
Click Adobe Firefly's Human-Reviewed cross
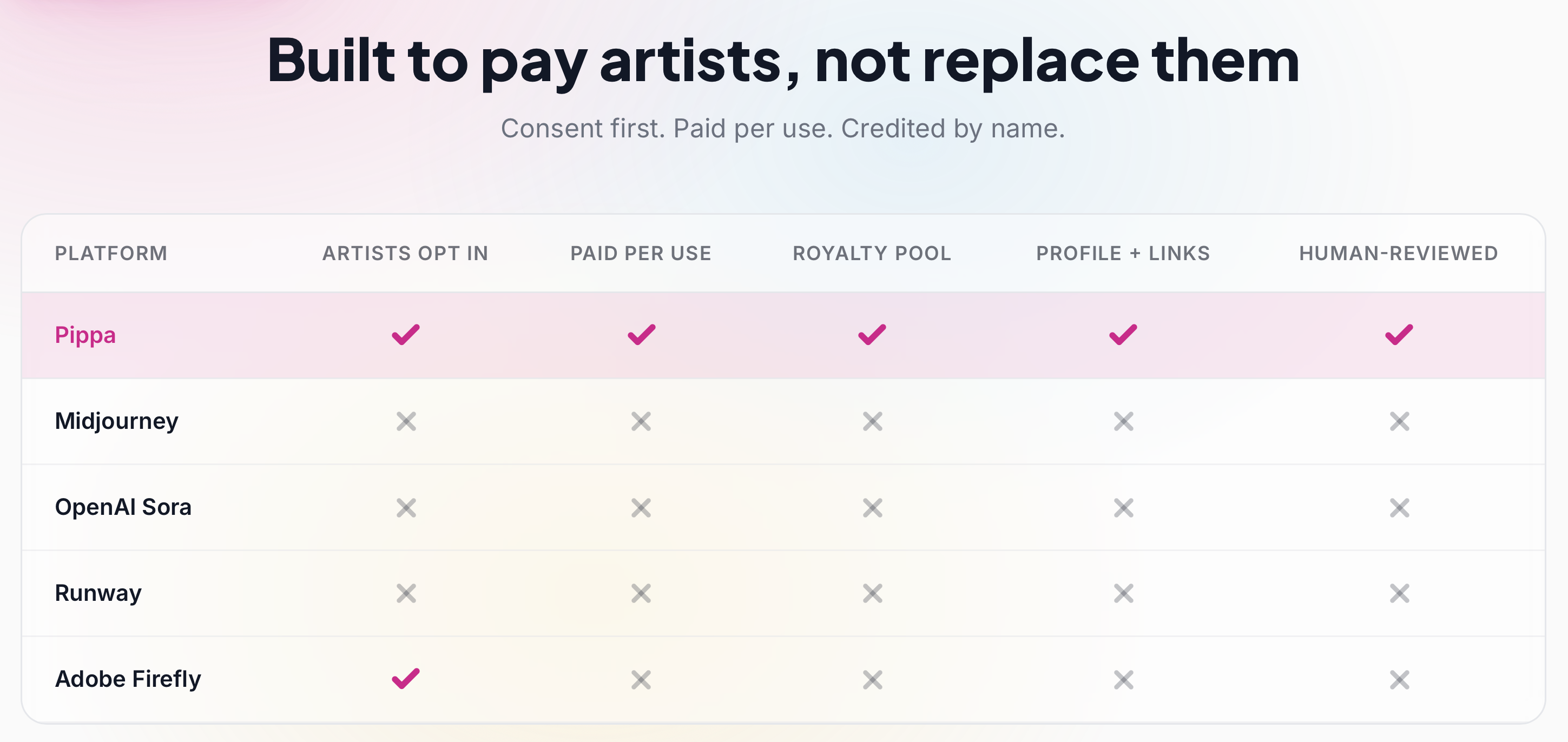(1399, 679)
